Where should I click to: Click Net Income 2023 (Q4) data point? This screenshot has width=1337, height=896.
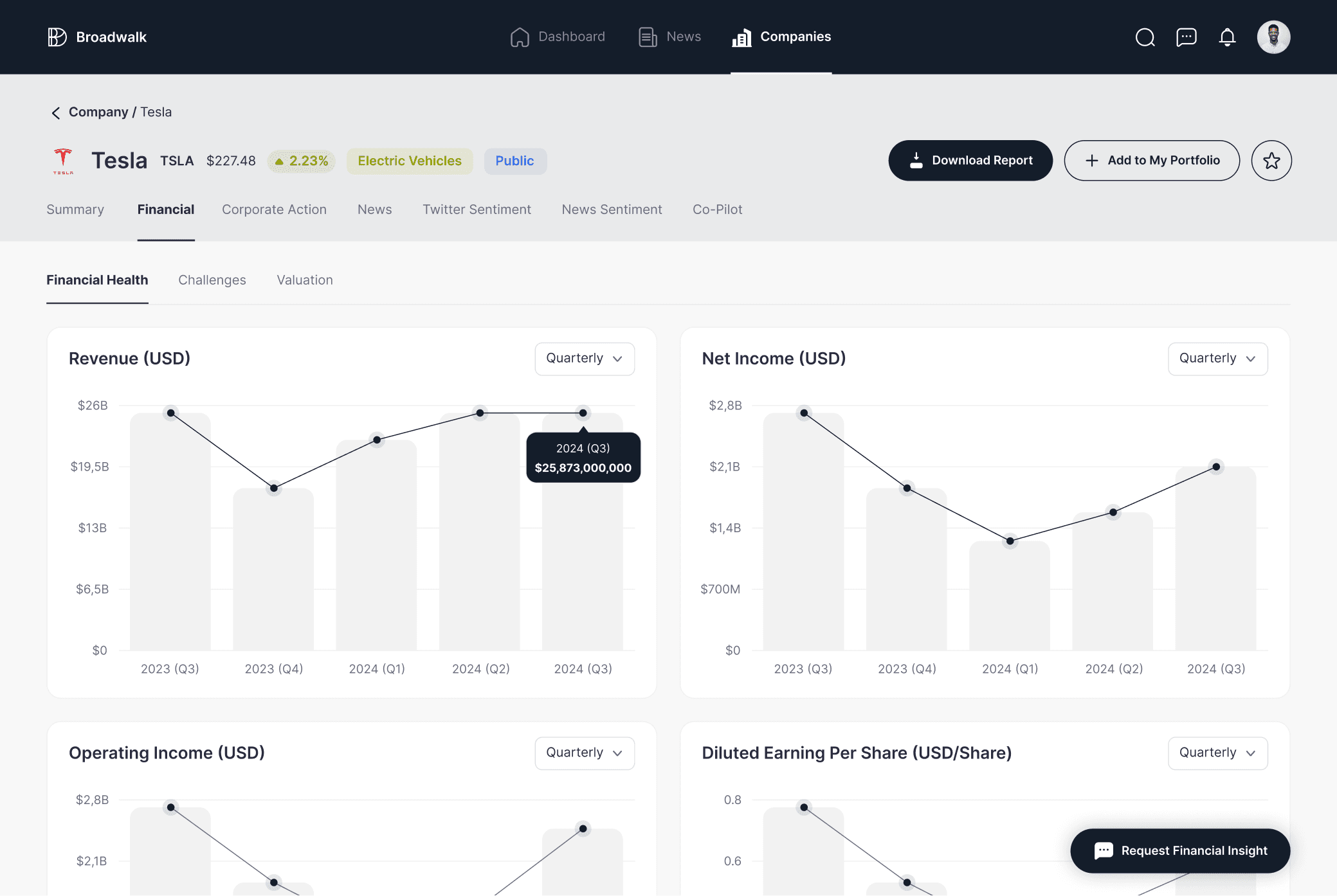(x=907, y=488)
